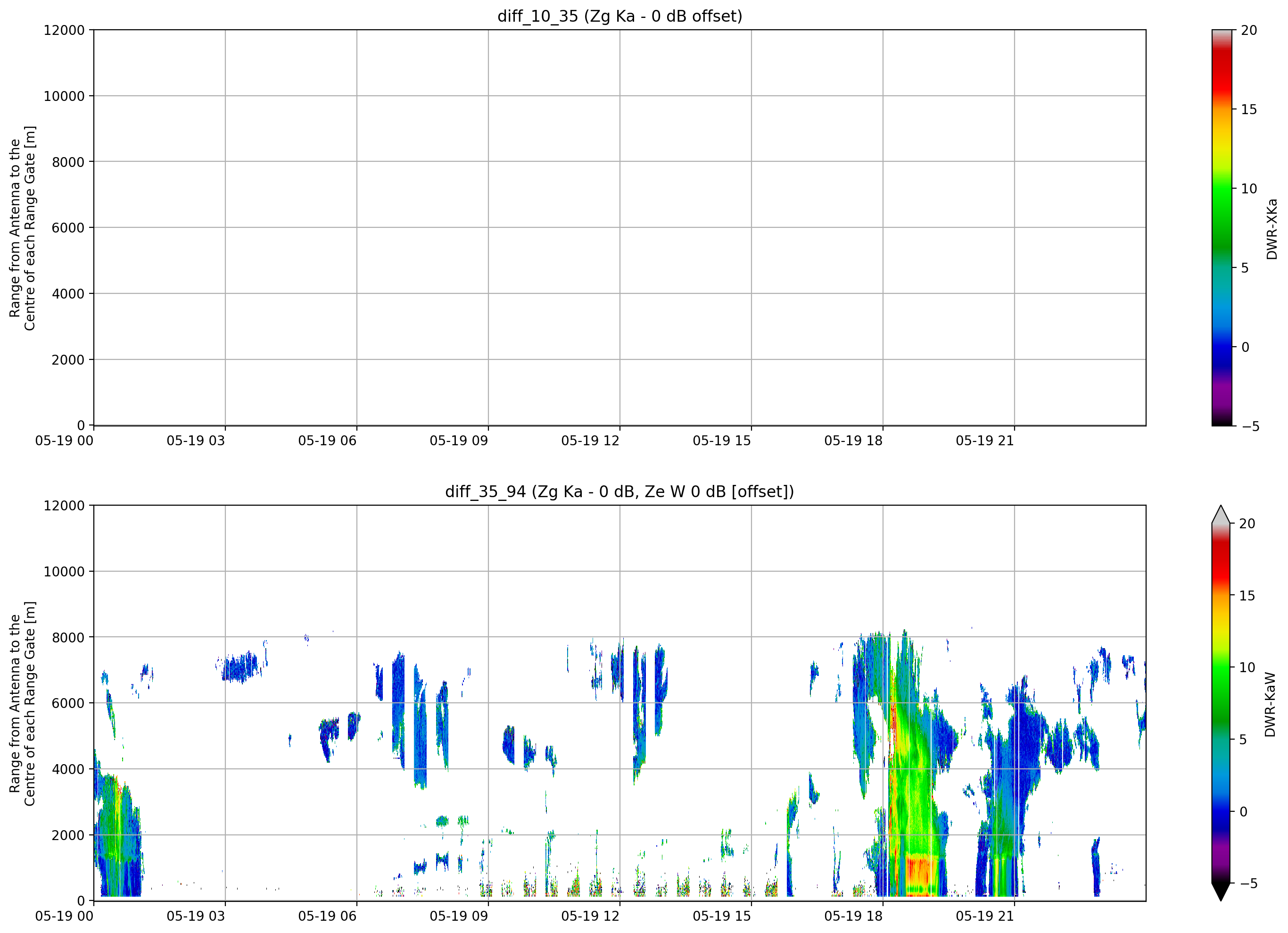The height and width of the screenshot is (933, 1288).
Task: Click the bottom DWR-KaW color bar
Action: coord(1221,703)
